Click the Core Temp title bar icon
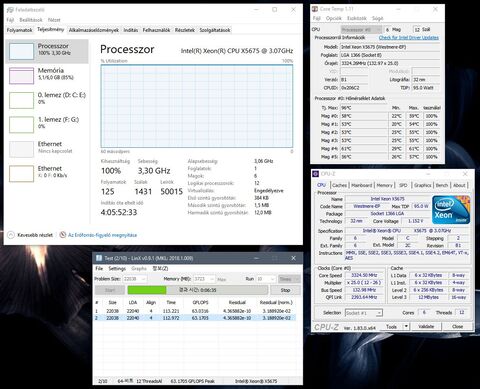 (x=315, y=9)
